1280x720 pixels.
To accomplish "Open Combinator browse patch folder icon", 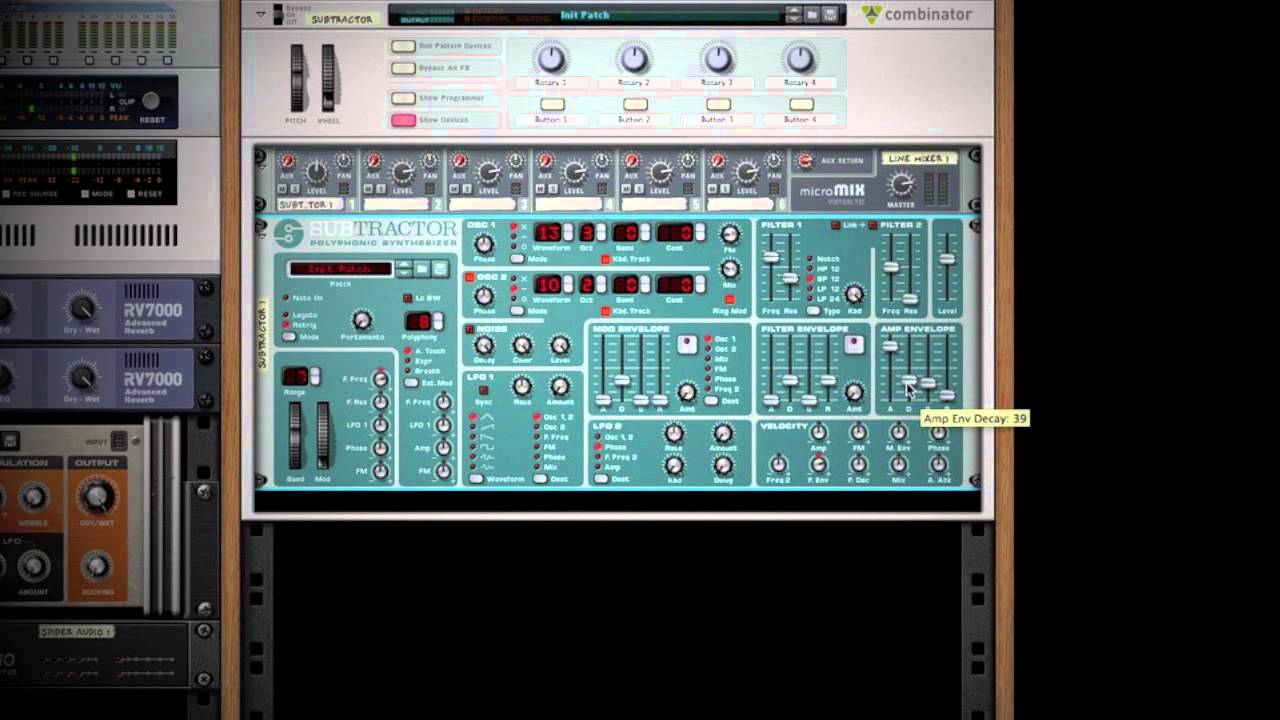I will tap(812, 14).
